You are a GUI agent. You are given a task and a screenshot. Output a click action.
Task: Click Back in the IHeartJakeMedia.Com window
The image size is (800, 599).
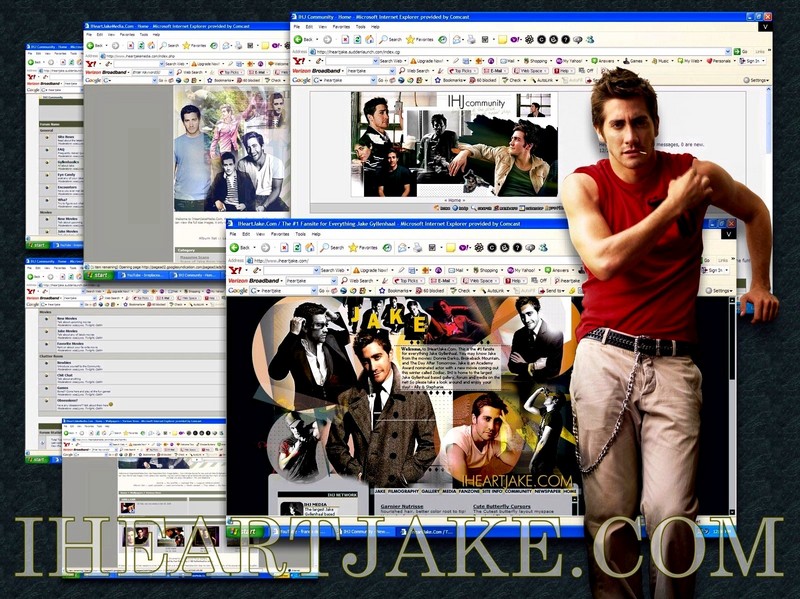[95, 45]
